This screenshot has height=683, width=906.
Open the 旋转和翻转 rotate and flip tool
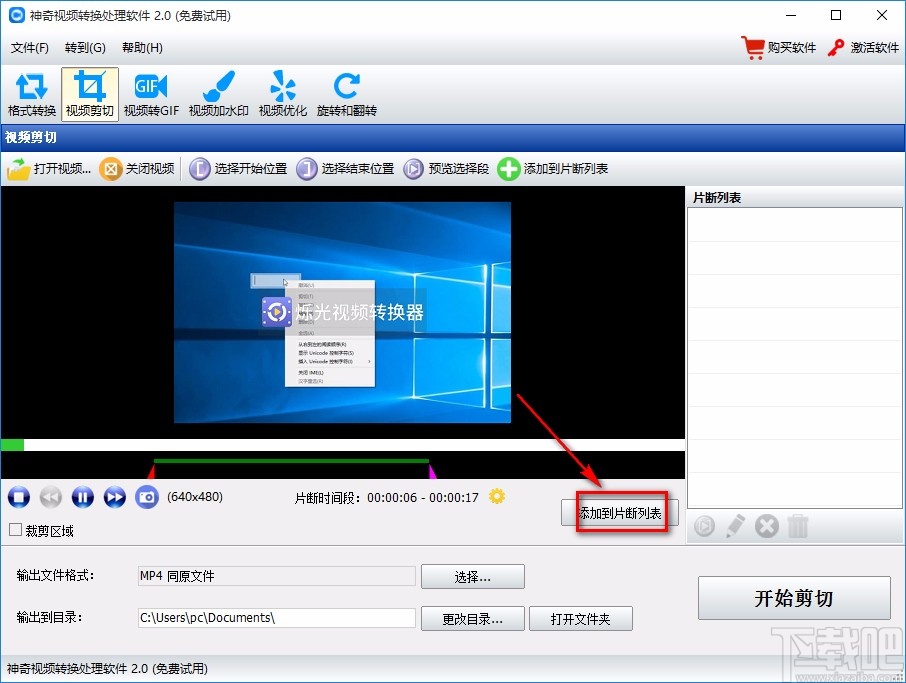[x=347, y=94]
